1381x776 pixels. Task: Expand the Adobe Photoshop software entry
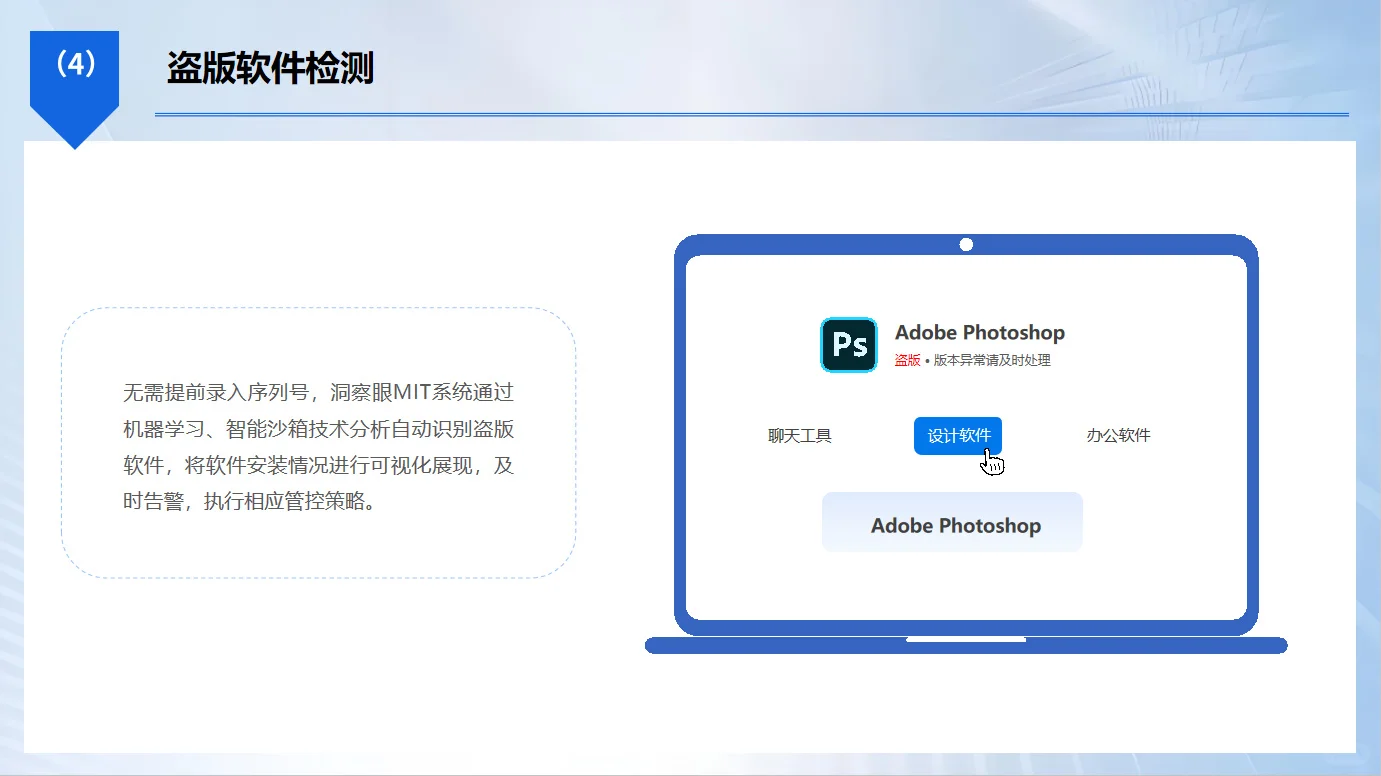951,522
